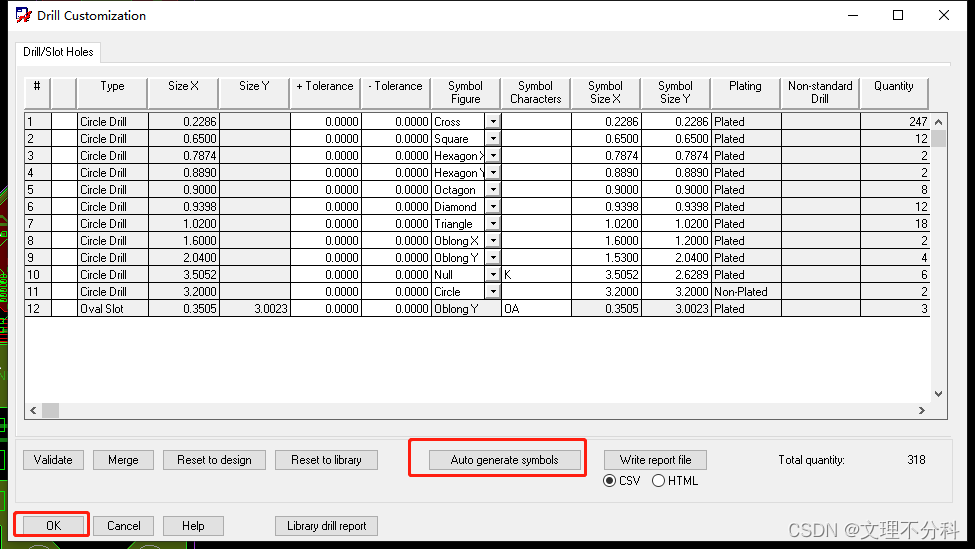975x549 pixels.
Task: Expand the Circle symbol figure dropdown
Action: 492,292
